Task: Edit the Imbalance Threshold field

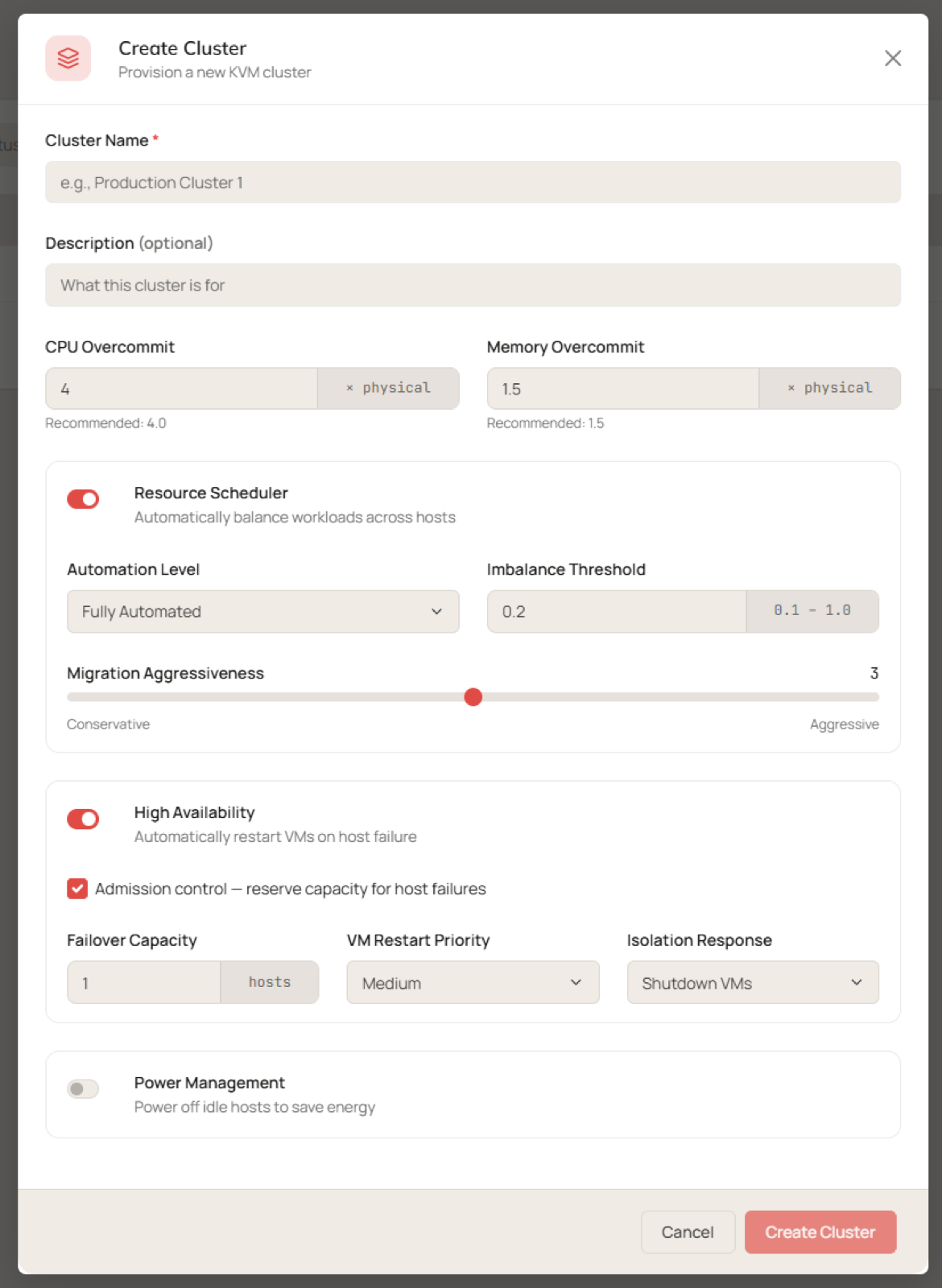Action: click(617, 612)
